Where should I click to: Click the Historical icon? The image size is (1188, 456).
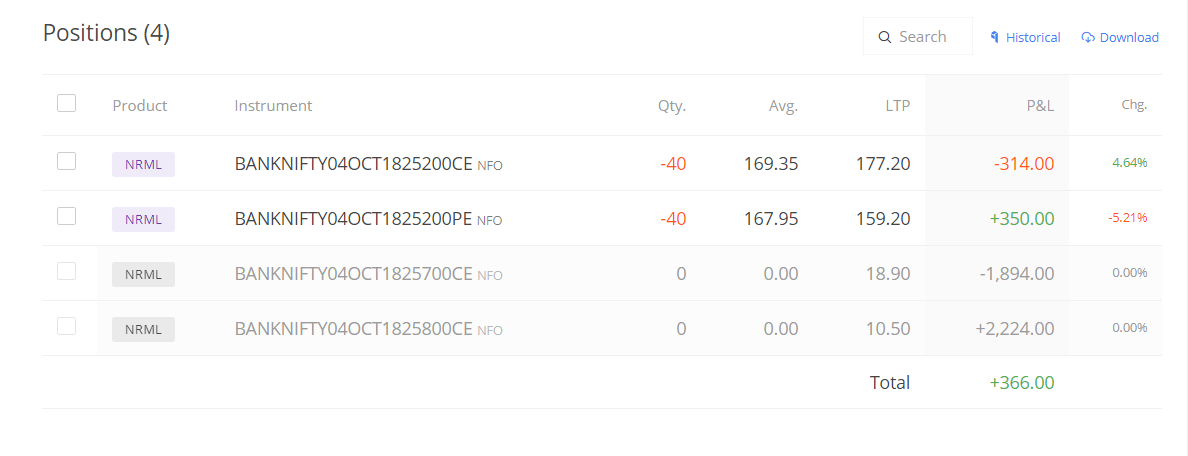(995, 37)
